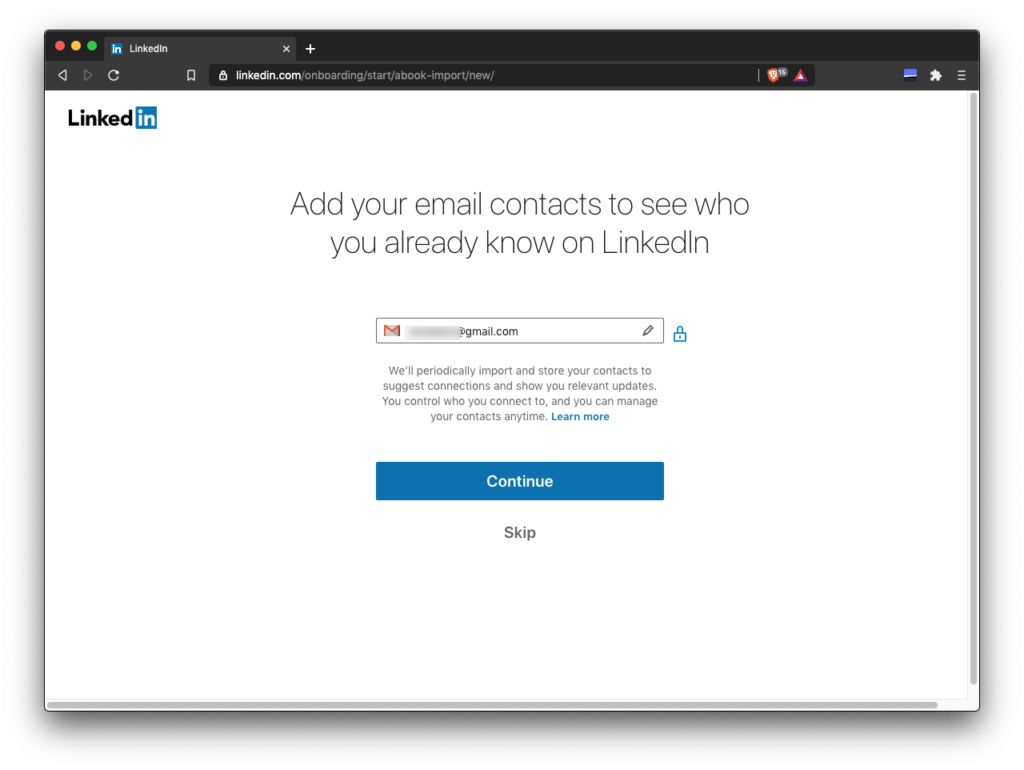Reload the page with refresh icon

114,75
